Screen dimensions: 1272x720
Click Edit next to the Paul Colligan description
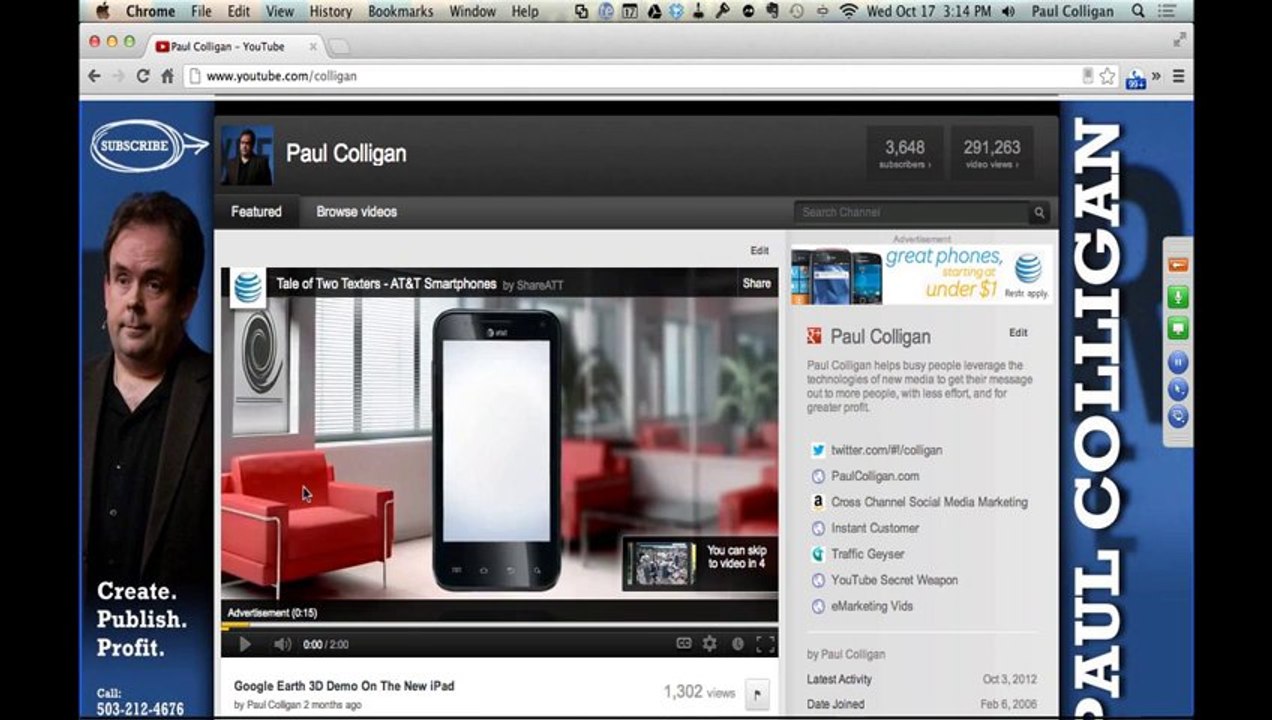point(1018,333)
